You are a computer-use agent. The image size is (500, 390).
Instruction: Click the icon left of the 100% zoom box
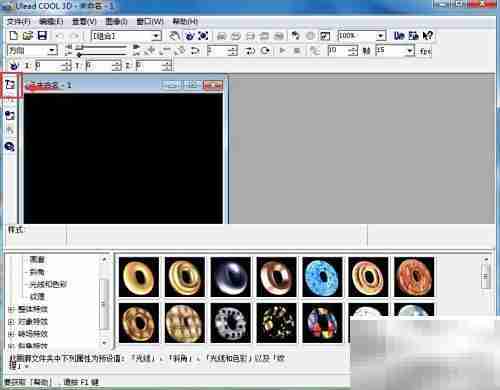click(x=325, y=36)
